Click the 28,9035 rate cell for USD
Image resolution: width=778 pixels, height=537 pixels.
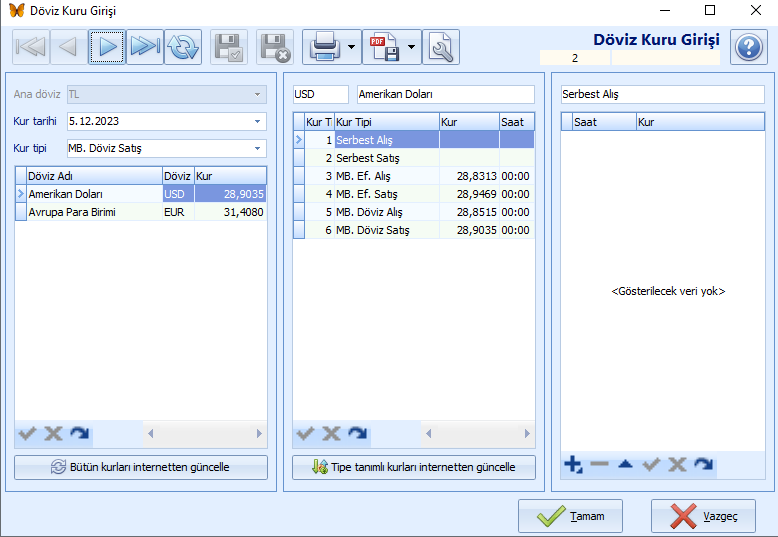[230, 194]
